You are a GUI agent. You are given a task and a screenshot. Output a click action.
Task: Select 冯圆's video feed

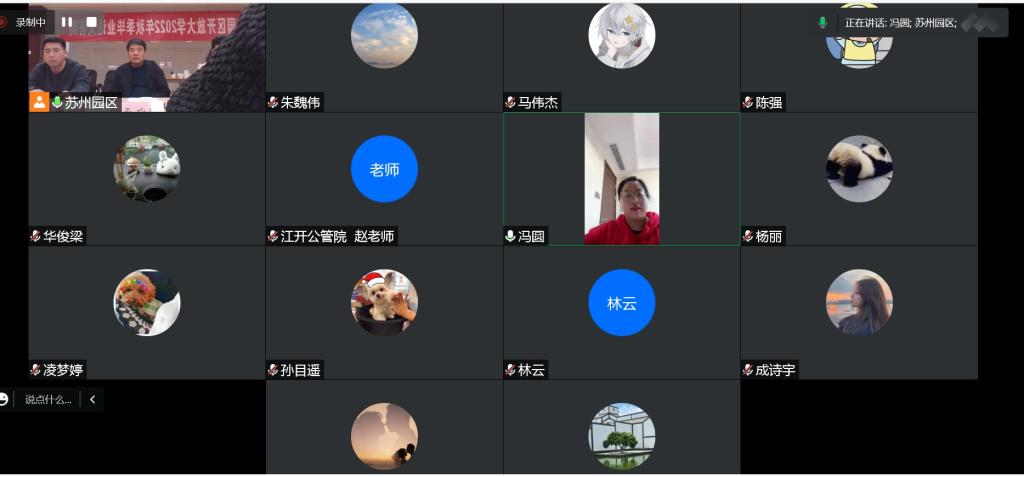pyautogui.click(x=622, y=179)
